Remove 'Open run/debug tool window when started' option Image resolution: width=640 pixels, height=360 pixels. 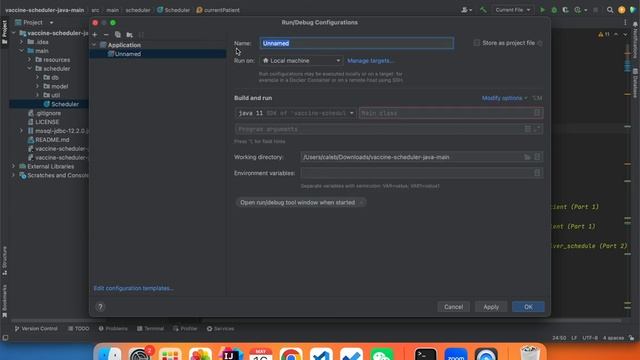tap(361, 202)
